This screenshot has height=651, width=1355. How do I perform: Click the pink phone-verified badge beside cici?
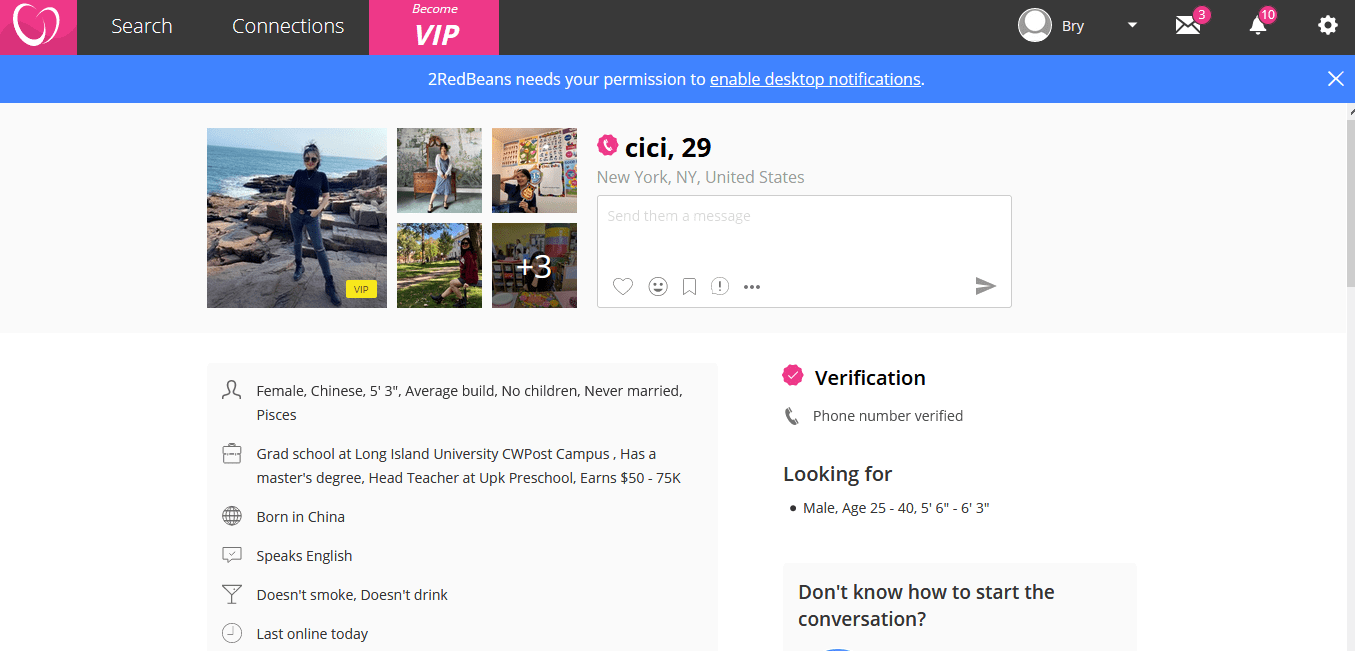(x=608, y=146)
